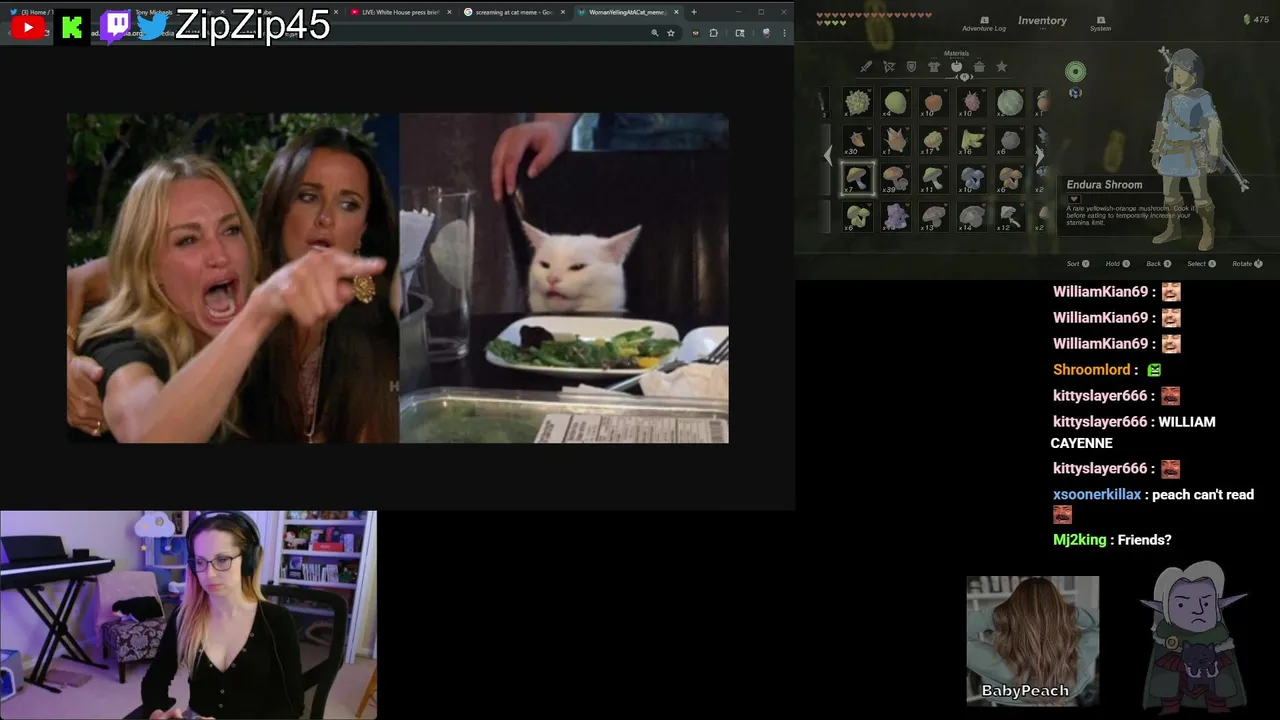This screenshot has height=720, width=1280.
Task: Select the green mushroom with x11 count
Action: pos(933,178)
